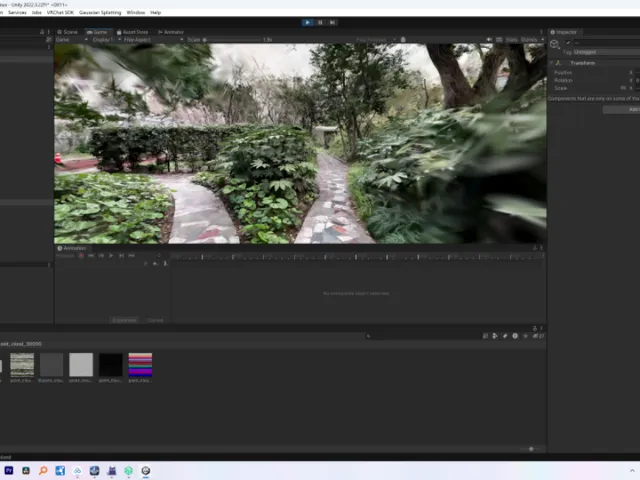640x480 pixels.
Task: Click the Project panel favorites star icon
Action: 525,336
